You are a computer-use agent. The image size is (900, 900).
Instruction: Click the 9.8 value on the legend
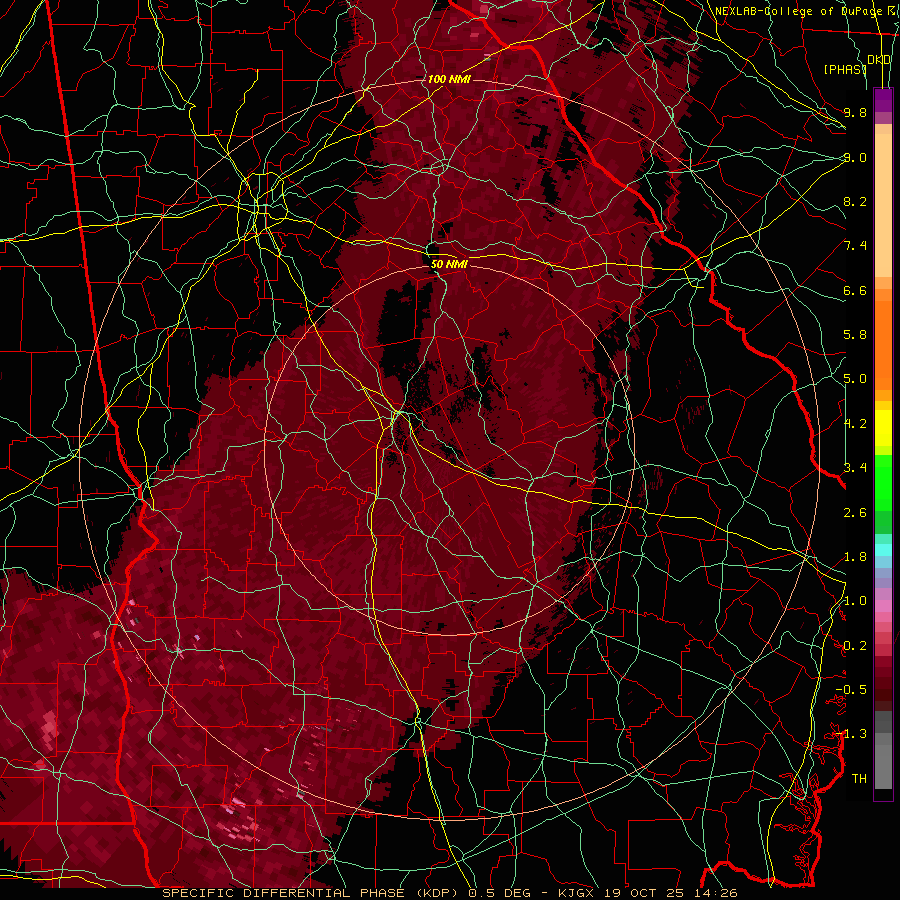click(x=855, y=112)
